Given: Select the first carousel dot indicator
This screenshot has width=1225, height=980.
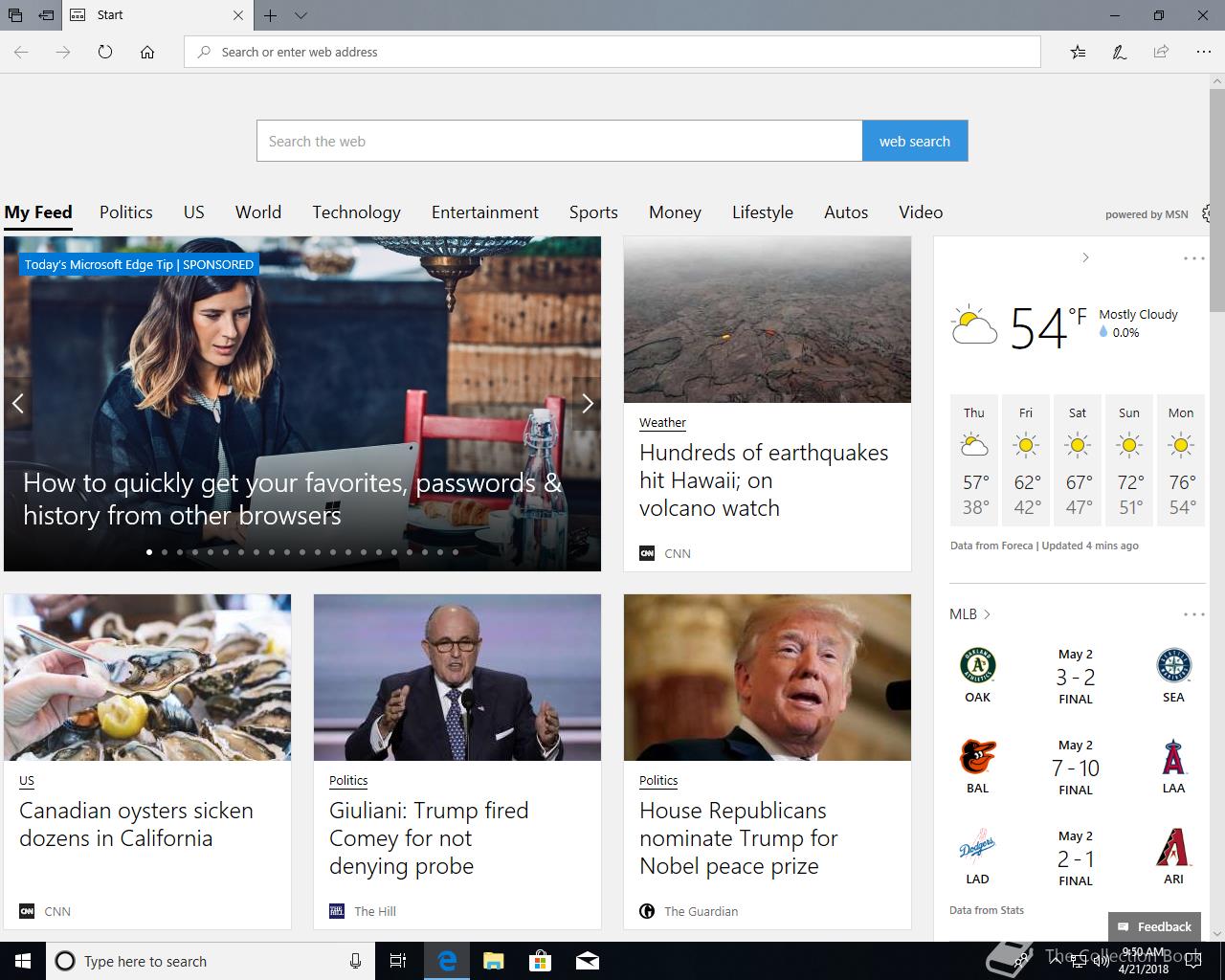Looking at the screenshot, I should [x=149, y=552].
